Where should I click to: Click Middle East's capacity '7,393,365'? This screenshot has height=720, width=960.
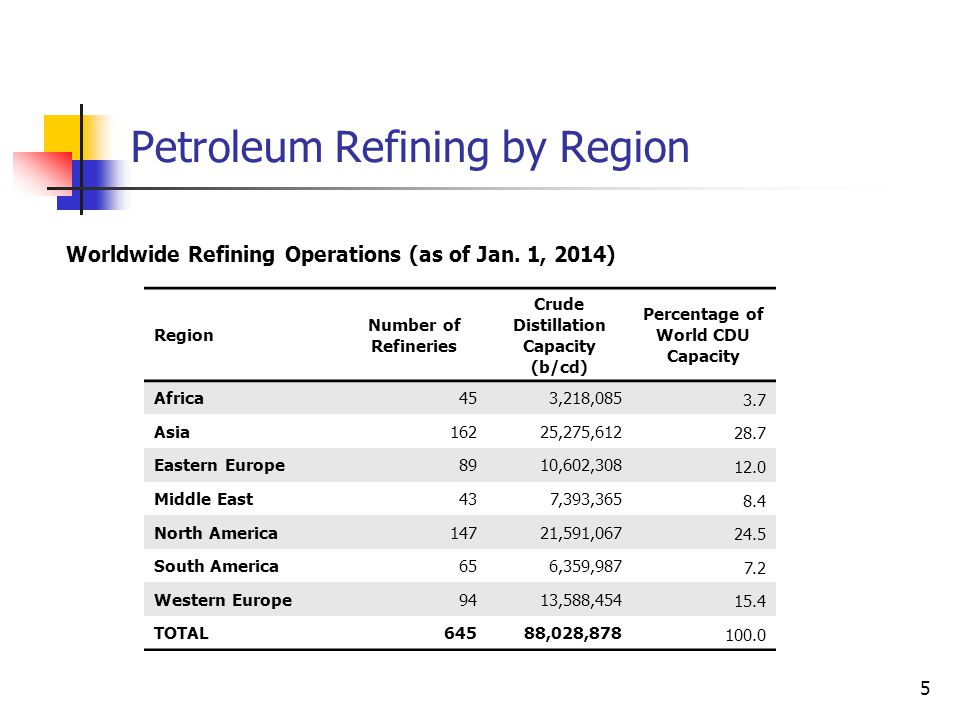tap(586, 500)
